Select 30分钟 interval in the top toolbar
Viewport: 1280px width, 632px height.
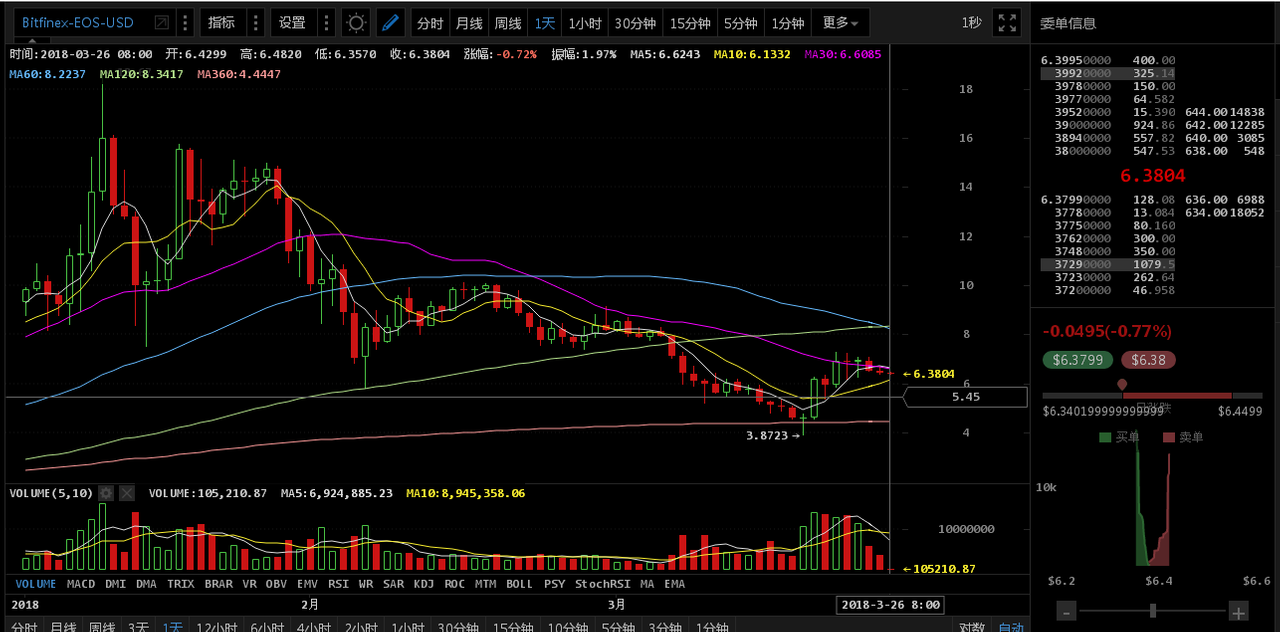(635, 23)
